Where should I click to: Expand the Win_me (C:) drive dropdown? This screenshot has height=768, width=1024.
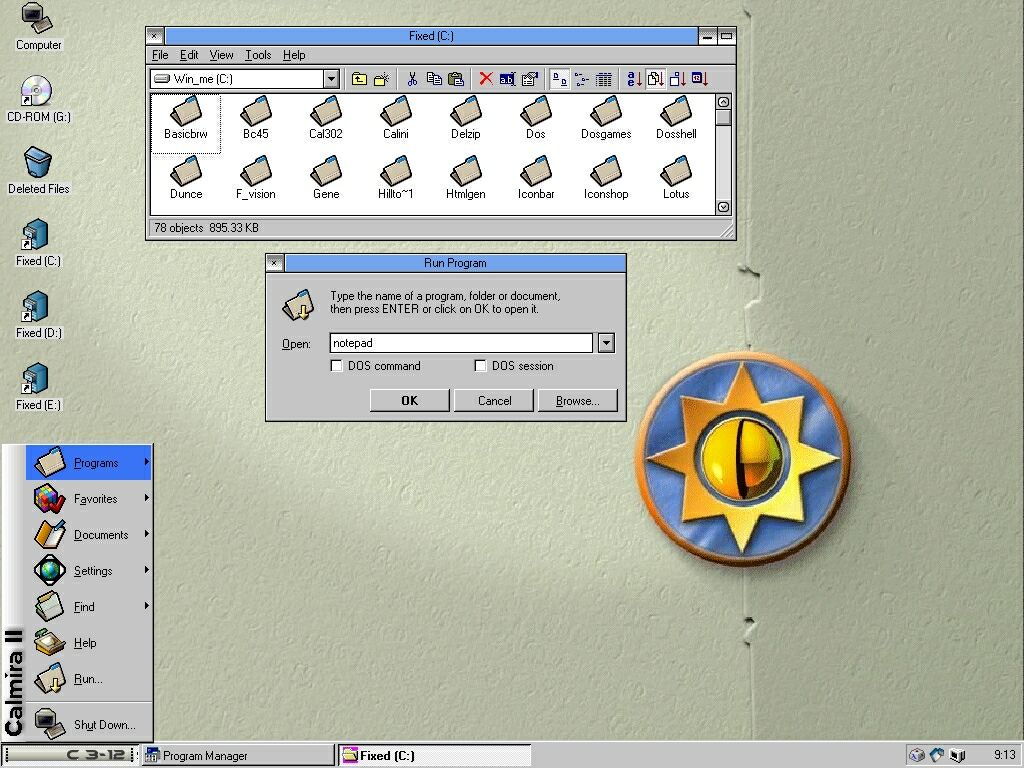pyautogui.click(x=331, y=79)
